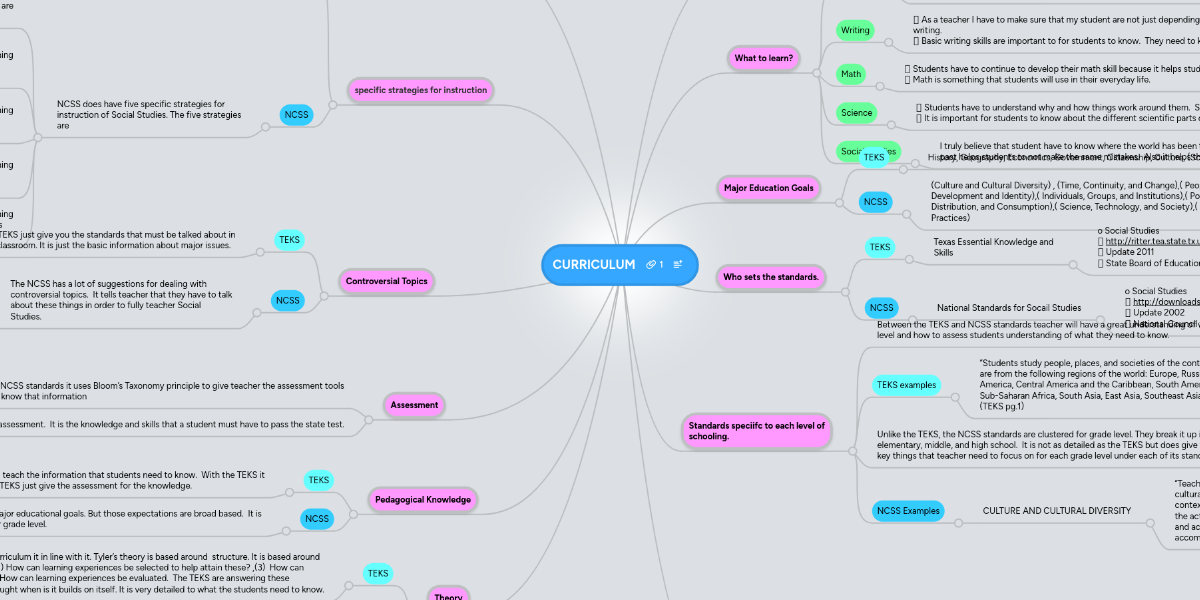Select the "Pedagogical Knowledge" node

coord(423,498)
